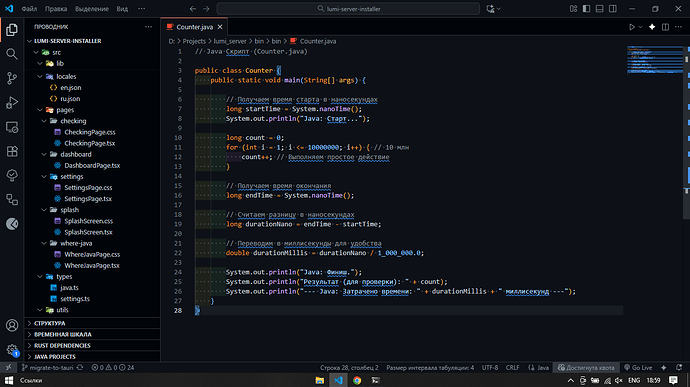This screenshot has height=387, width=690.
Task: Open errors and warnings count in status bar
Action: pos(112,367)
